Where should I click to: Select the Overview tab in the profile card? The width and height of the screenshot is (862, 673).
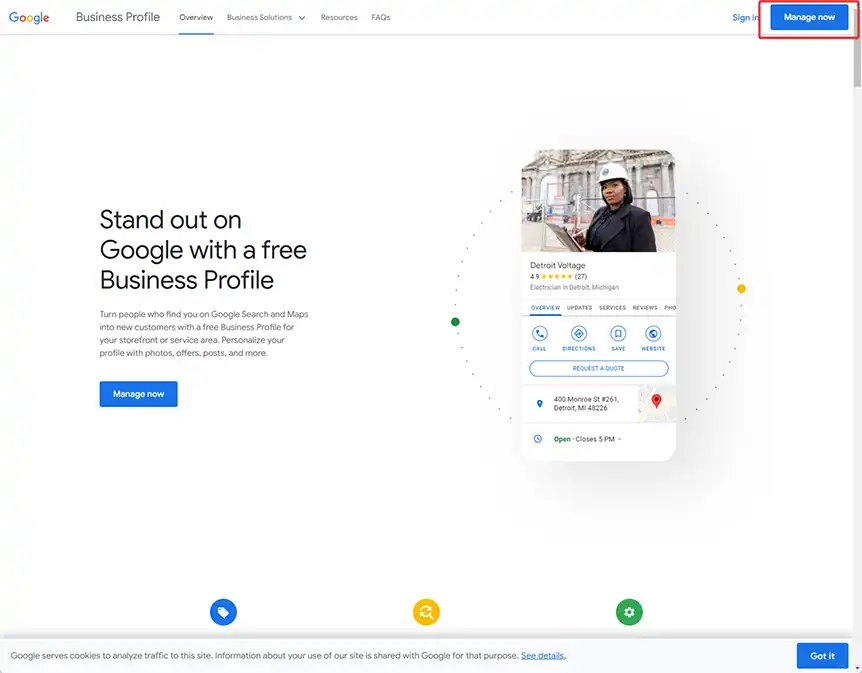pos(545,308)
